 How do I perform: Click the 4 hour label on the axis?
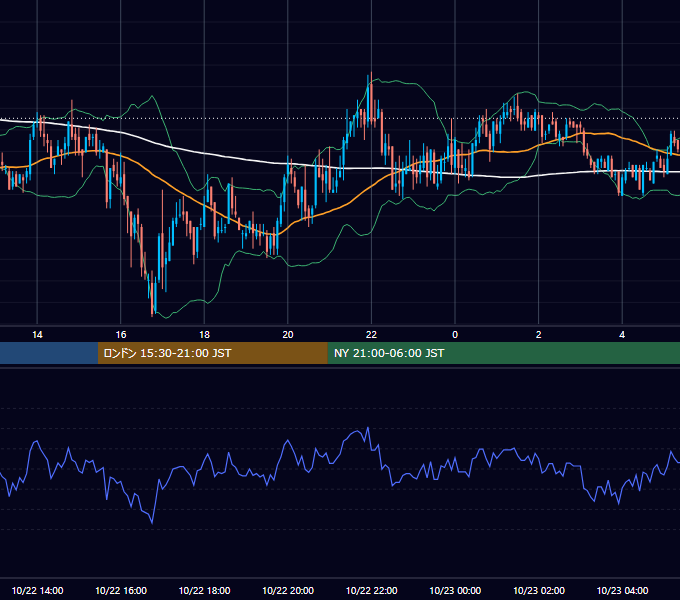click(x=622, y=335)
